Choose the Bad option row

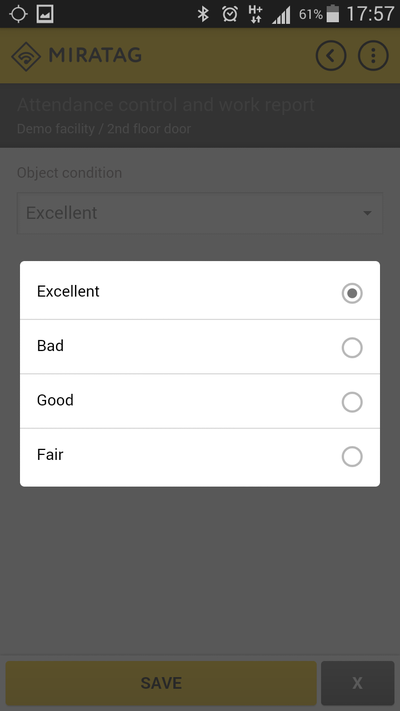click(200, 347)
